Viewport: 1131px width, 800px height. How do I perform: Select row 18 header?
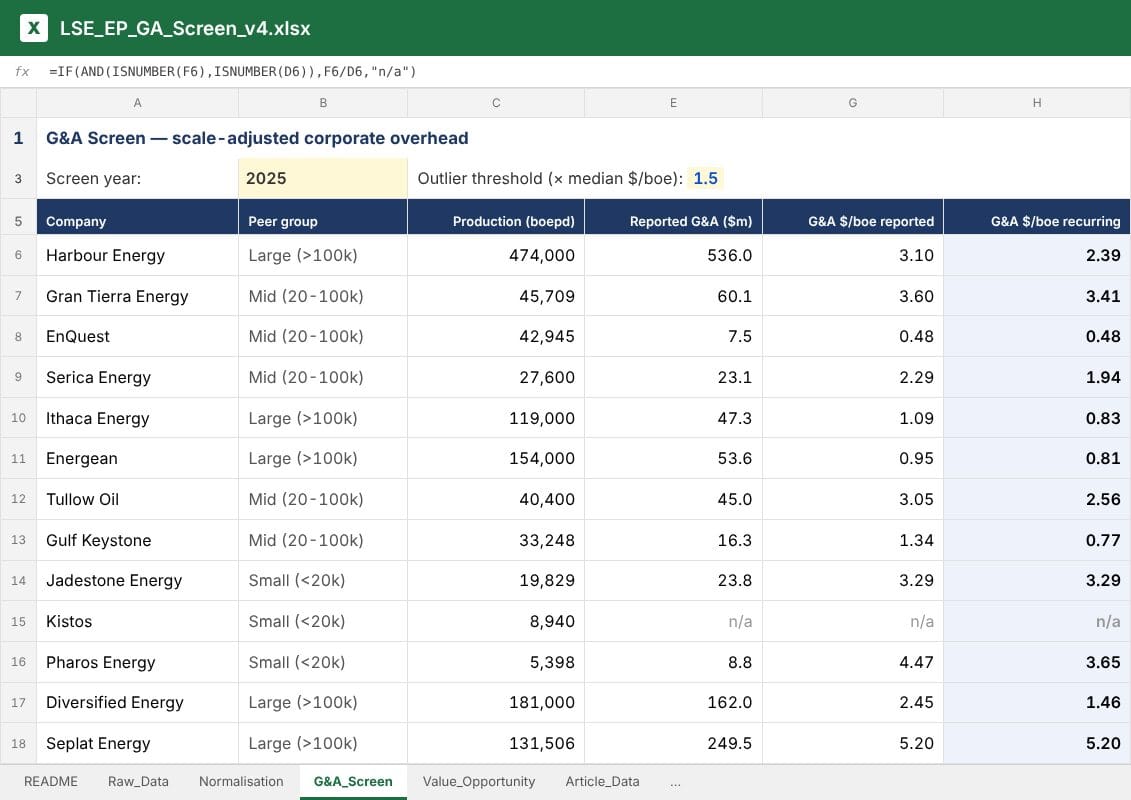pos(18,743)
